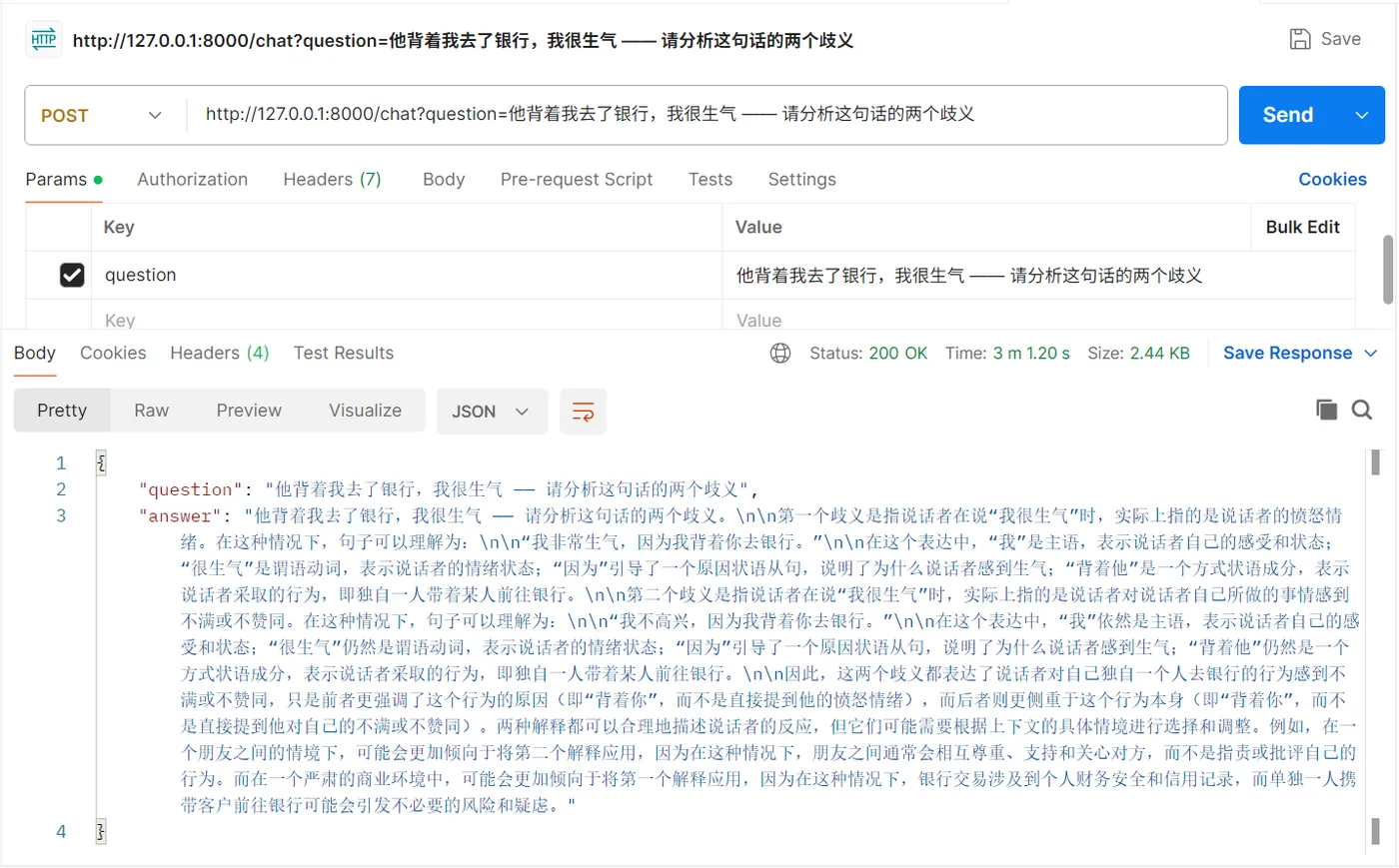Switch to the Visualize view
This screenshot has height=868, width=1399.
(366, 411)
